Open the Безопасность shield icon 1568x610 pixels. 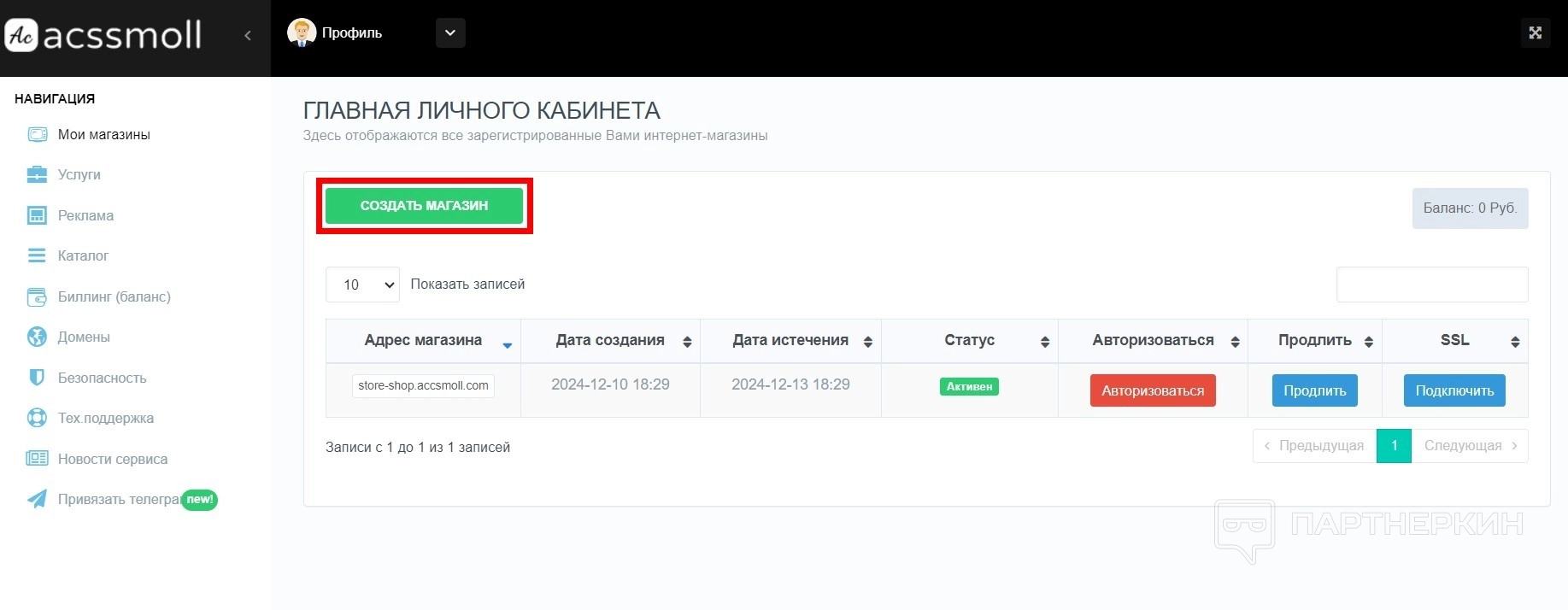pyautogui.click(x=37, y=378)
